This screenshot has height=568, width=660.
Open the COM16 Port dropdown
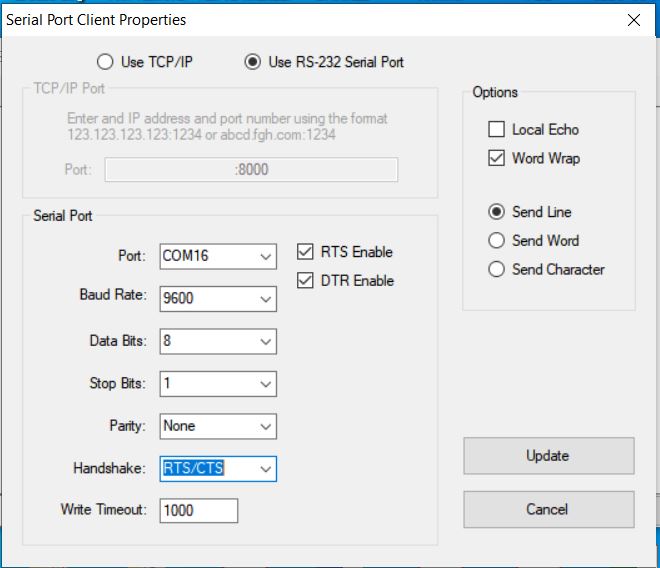click(x=218, y=256)
